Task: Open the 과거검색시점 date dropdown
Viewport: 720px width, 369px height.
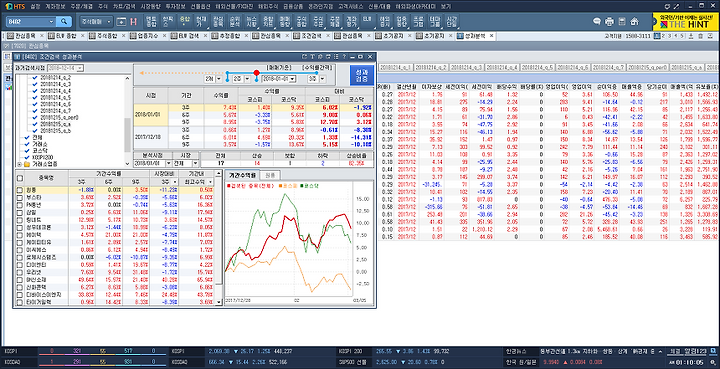Action: click(79, 68)
